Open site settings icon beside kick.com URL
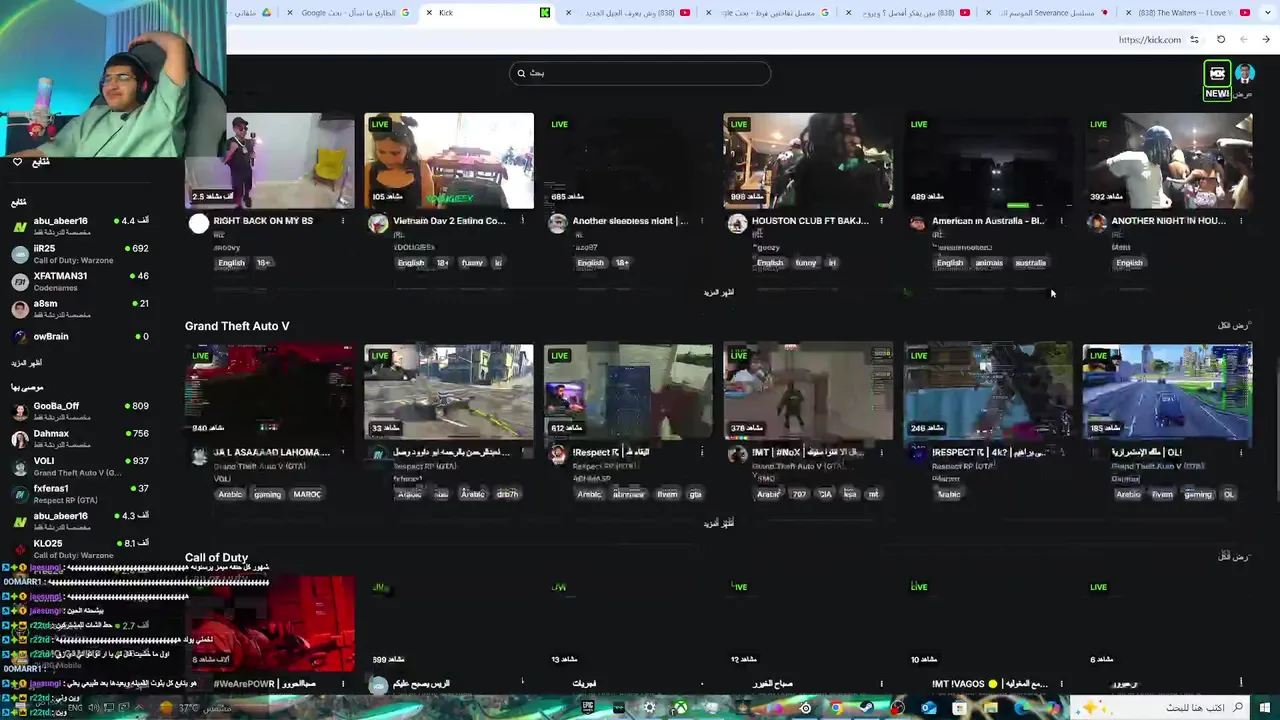The height and width of the screenshot is (720, 1280). coord(1194,40)
